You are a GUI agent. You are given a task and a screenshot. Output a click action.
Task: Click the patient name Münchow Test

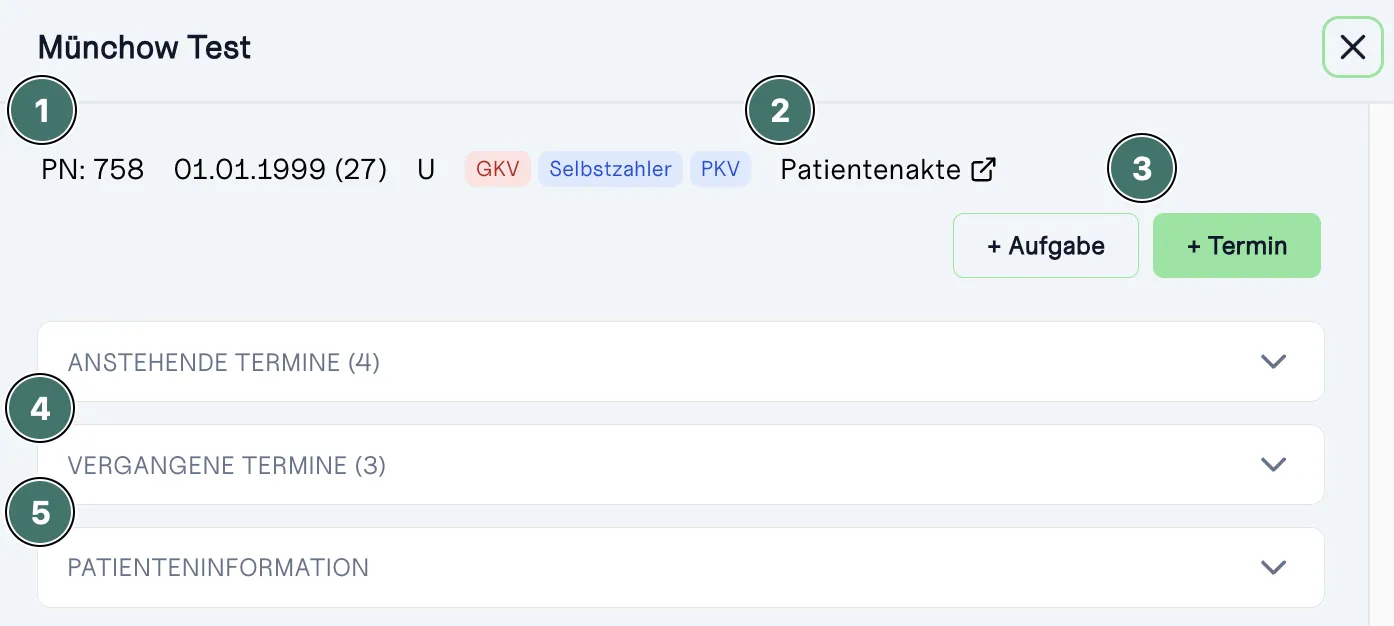[x=145, y=47]
